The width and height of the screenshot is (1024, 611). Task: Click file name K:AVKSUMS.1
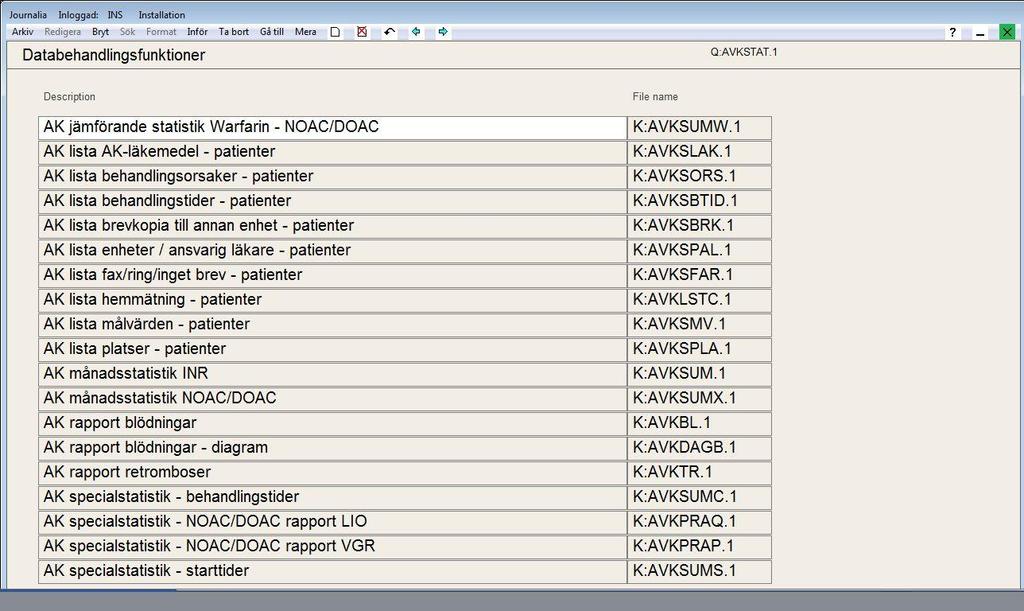click(699, 571)
